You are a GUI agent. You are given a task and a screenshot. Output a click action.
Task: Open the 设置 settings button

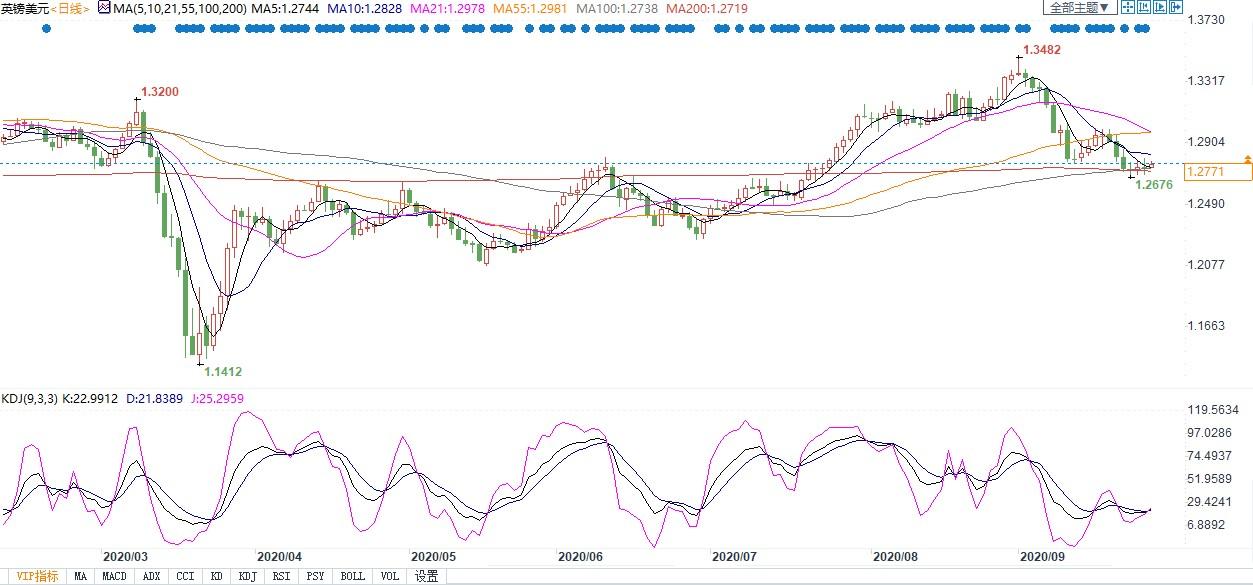(427, 576)
